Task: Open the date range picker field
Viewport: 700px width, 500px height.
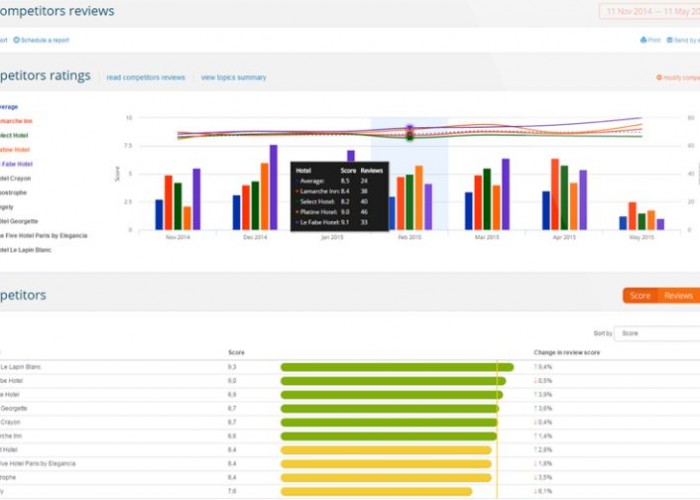Action: [650, 12]
